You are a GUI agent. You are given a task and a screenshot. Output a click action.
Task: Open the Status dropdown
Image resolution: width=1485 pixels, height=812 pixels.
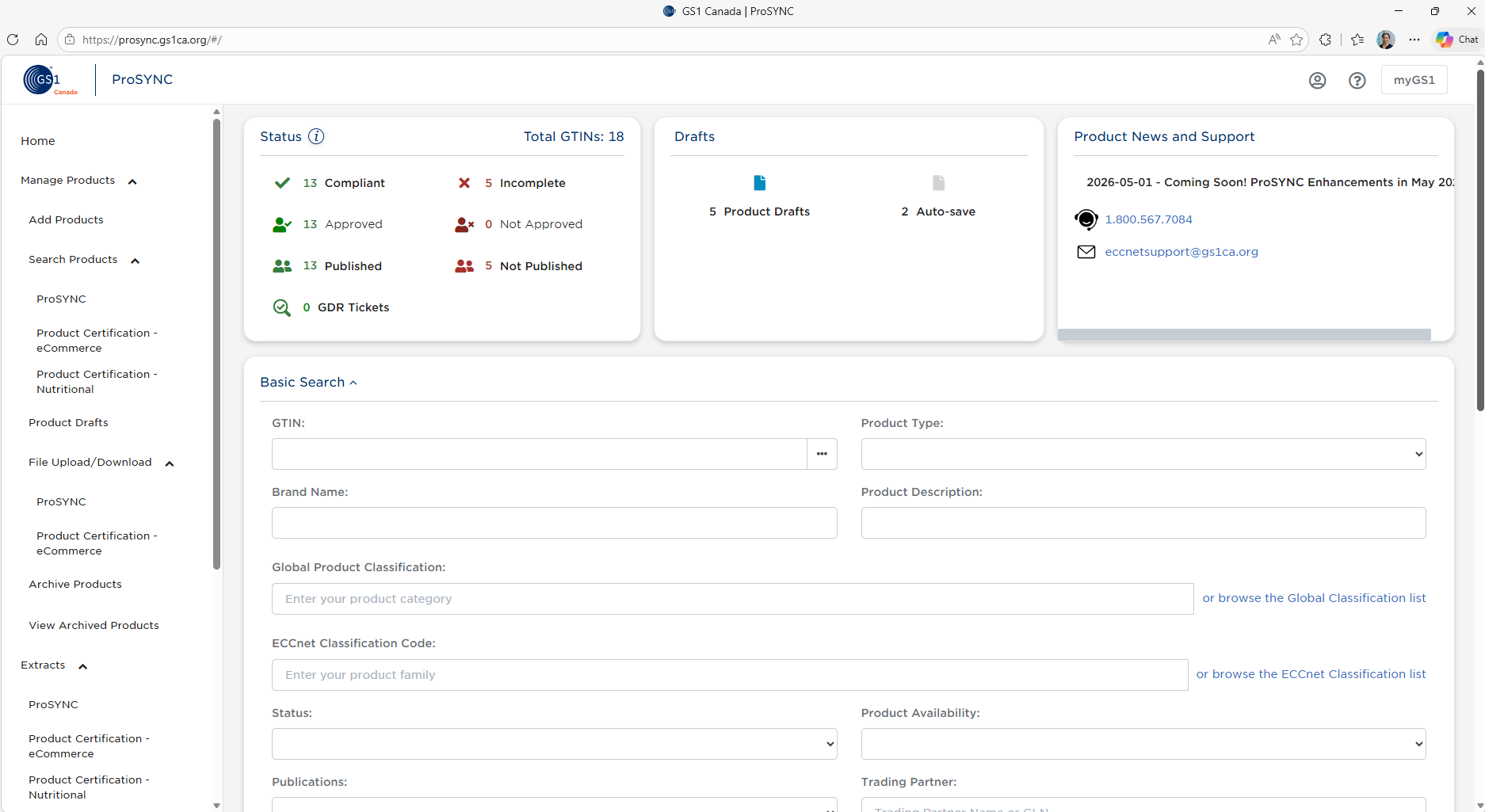tap(554, 744)
